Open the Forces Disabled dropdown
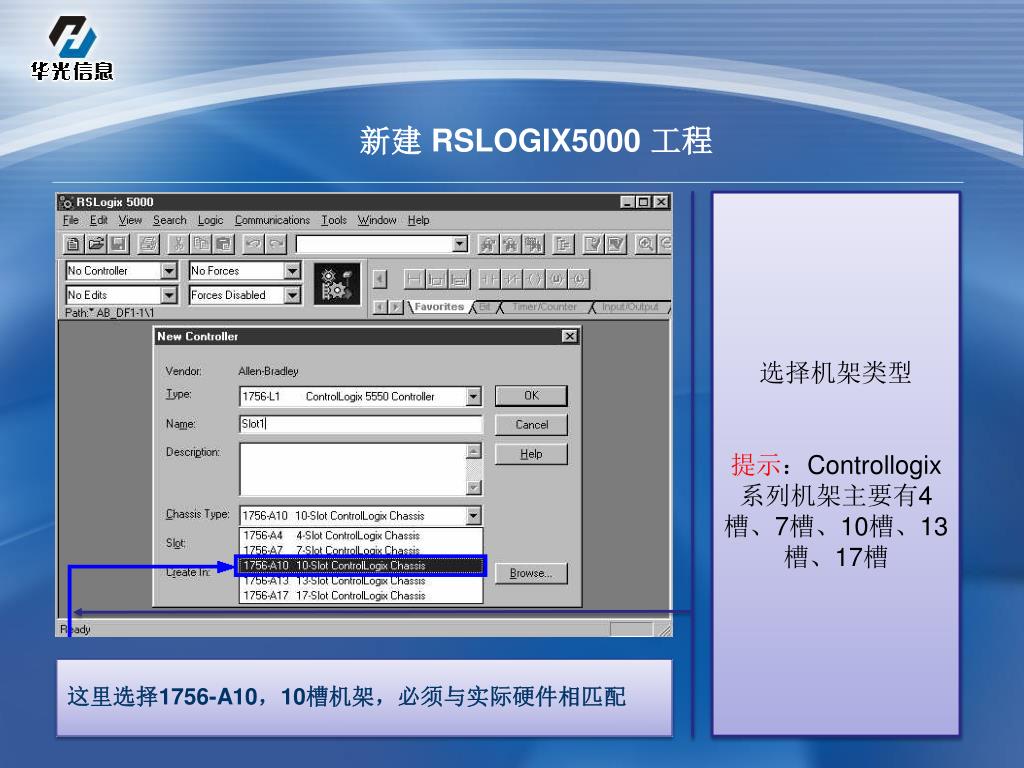Screen dimensions: 1024x768 tap(292, 295)
